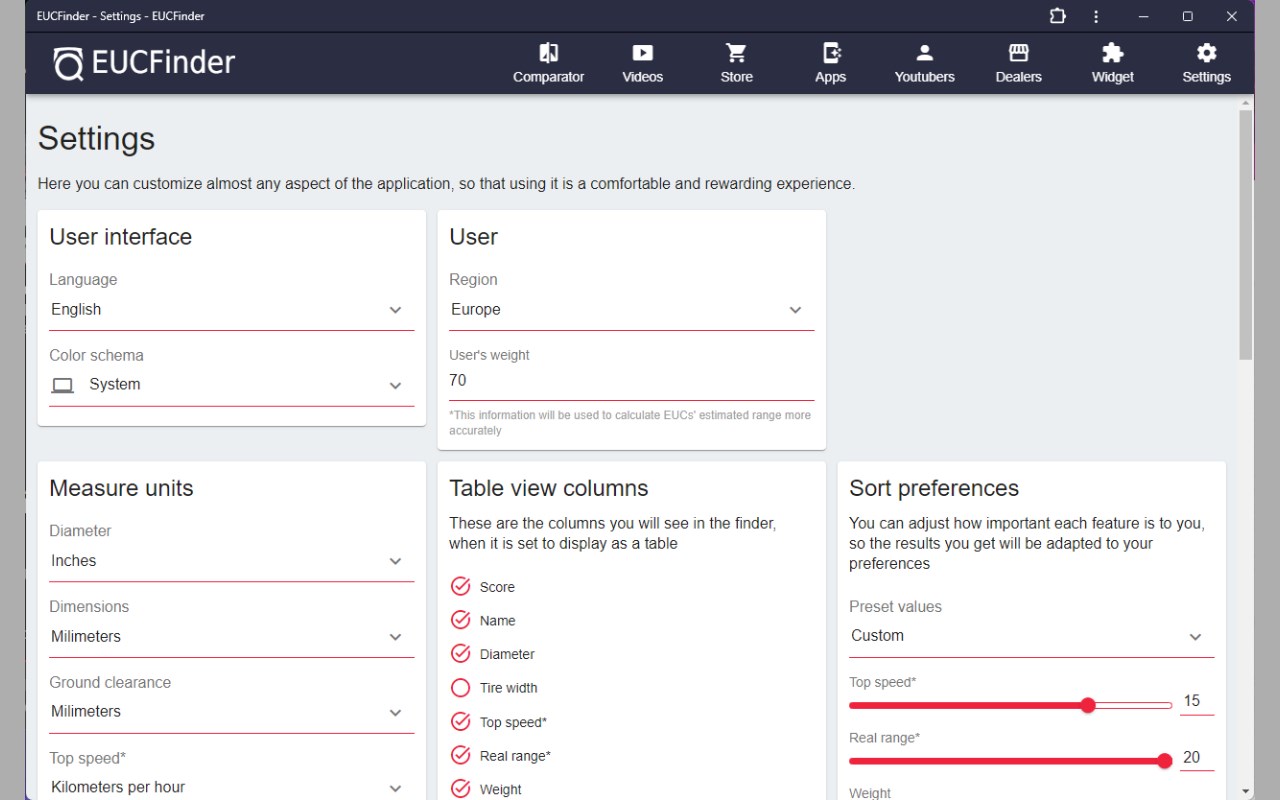
Task: Go to the Store cart icon
Action: point(736,53)
